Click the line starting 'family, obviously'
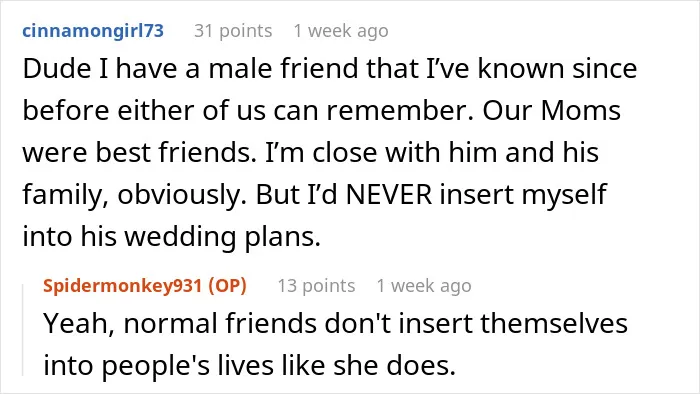 tap(315, 195)
